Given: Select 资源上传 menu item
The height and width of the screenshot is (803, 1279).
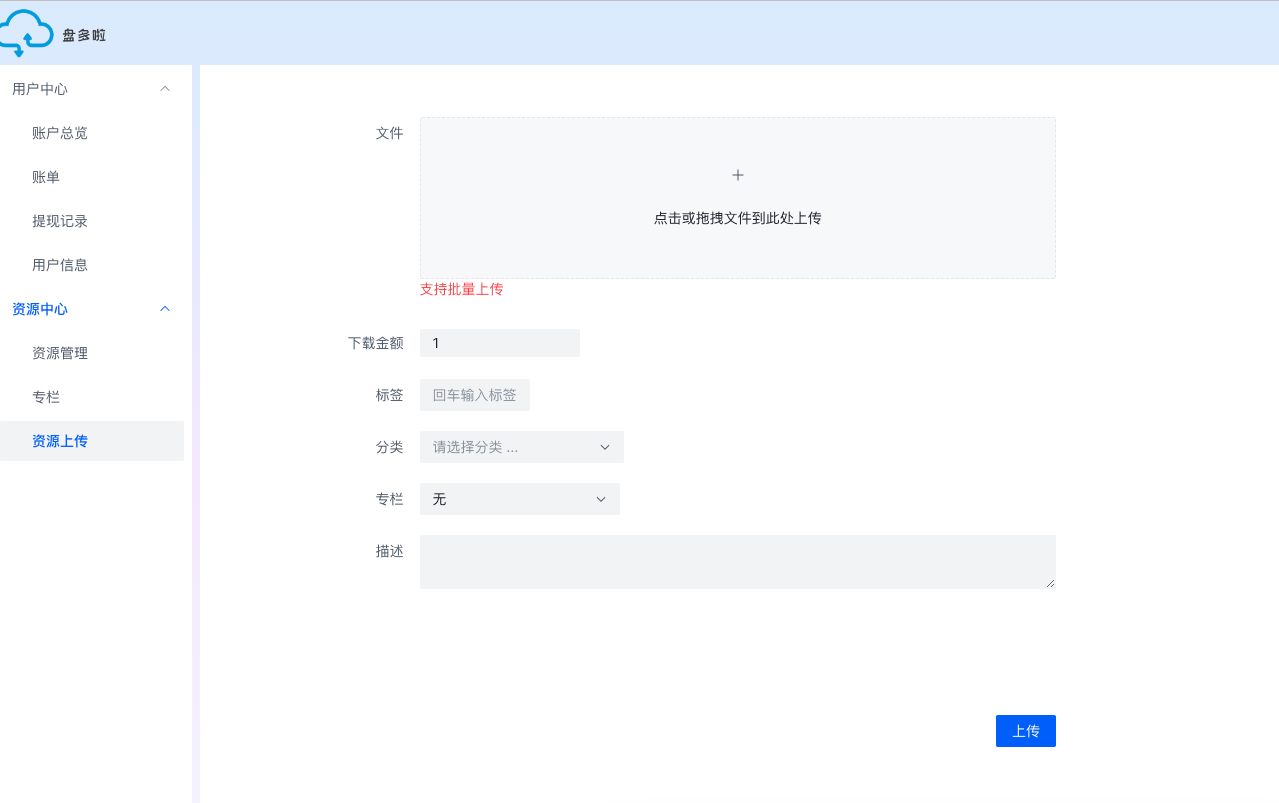Looking at the screenshot, I should click(92, 441).
